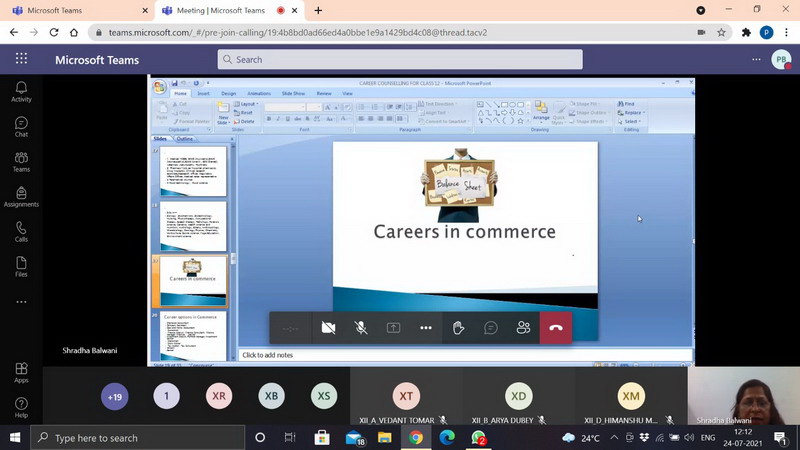This screenshot has width=800, height=450.
Task: Open Files in the Teams sidebar
Action: coord(21,267)
